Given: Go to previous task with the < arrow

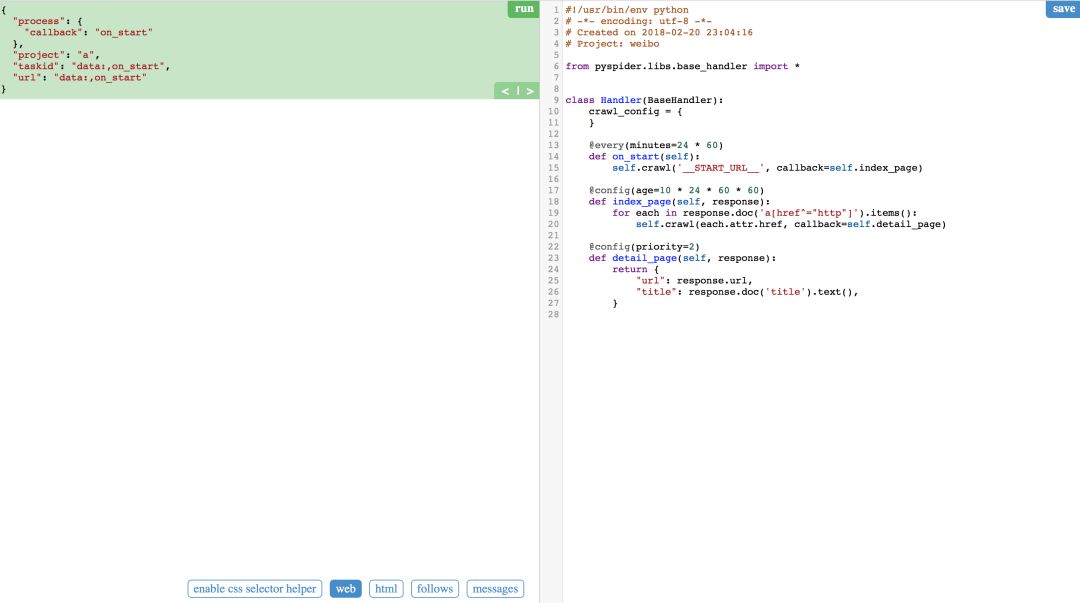Looking at the screenshot, I should click(x=506, y=91).
